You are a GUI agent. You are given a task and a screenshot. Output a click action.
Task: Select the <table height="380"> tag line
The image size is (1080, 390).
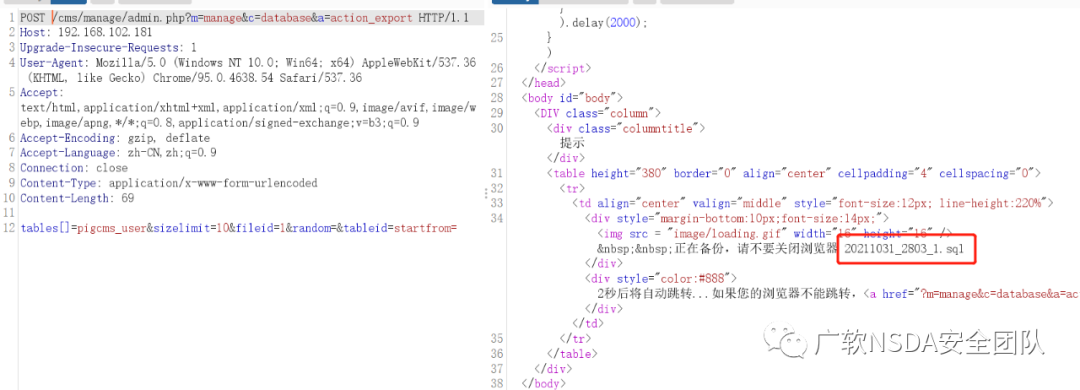tap(794, 174)
